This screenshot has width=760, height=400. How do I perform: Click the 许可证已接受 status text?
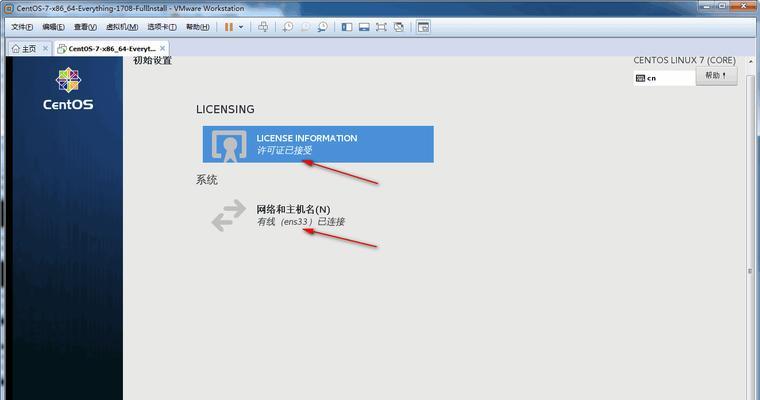284,150
